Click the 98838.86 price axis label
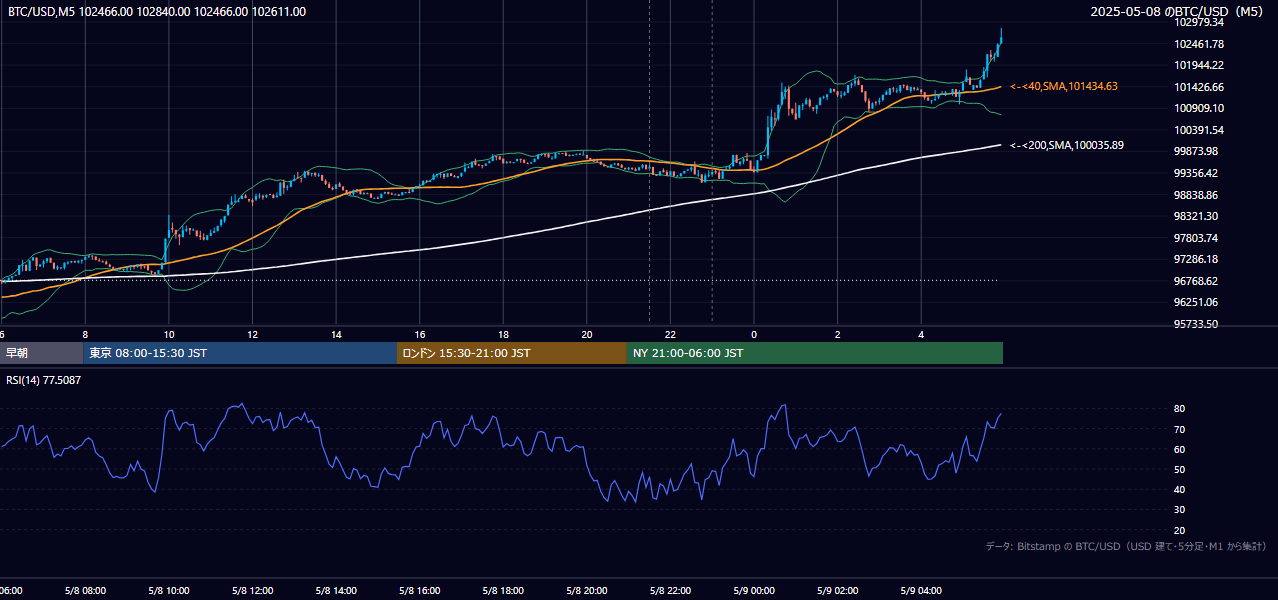Screen dimensions: 1278x600 (x=1196, y=195)
